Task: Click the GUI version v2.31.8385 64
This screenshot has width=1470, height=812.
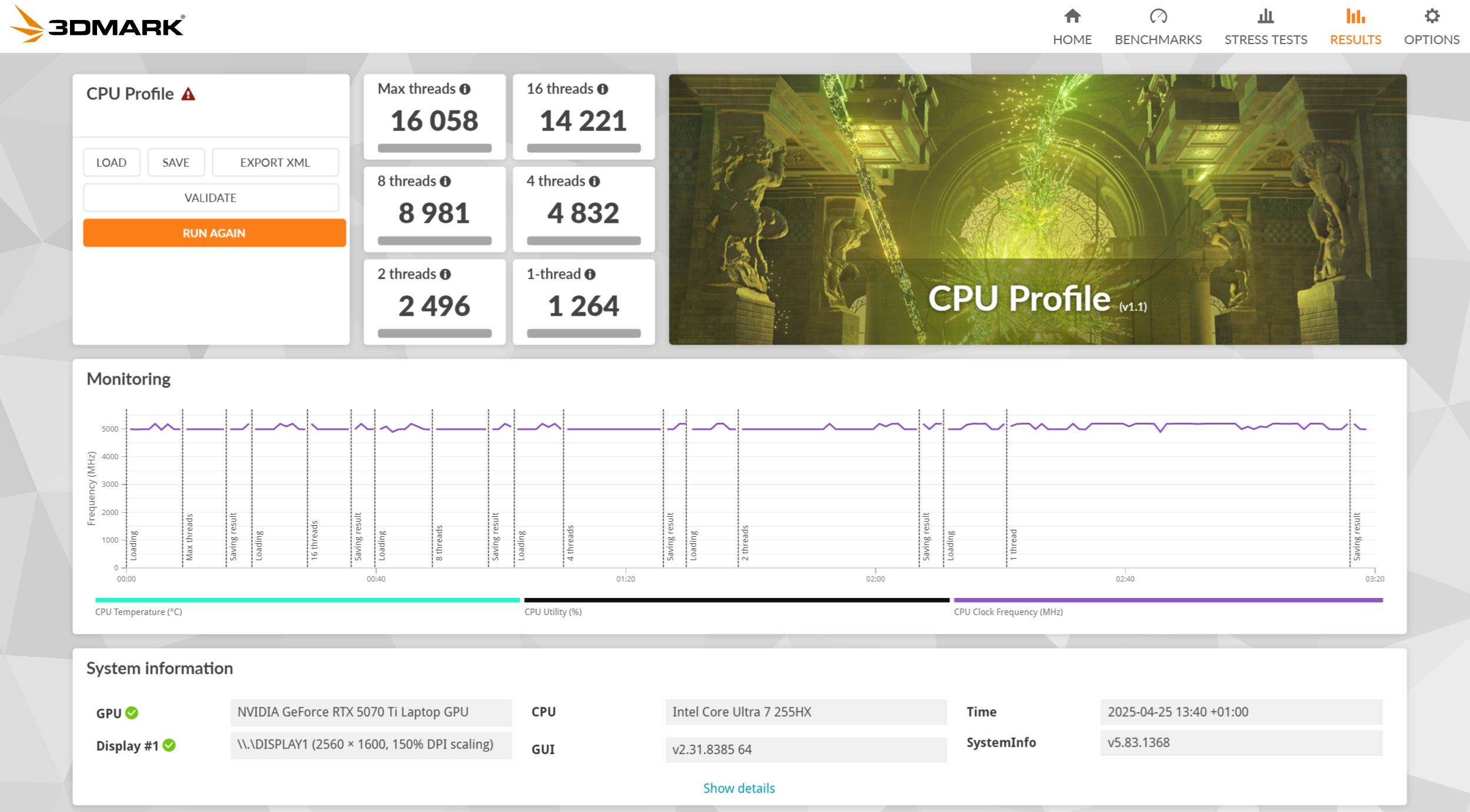Action: point(806,750)
